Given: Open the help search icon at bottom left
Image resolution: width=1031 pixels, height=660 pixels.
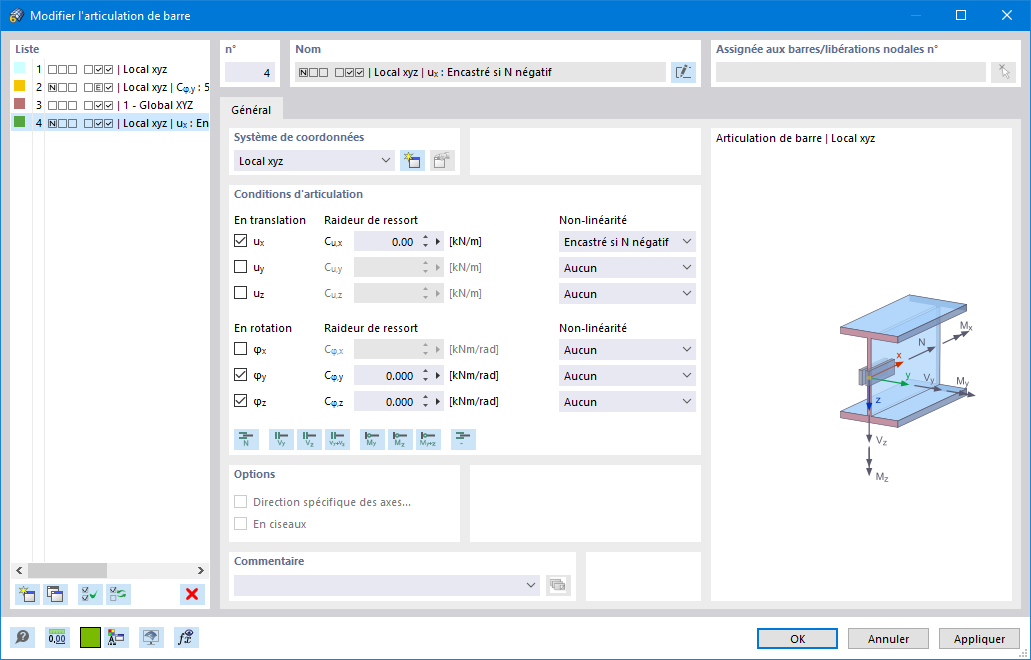Looking at the screenshot, I should click(x=22, y=637).
